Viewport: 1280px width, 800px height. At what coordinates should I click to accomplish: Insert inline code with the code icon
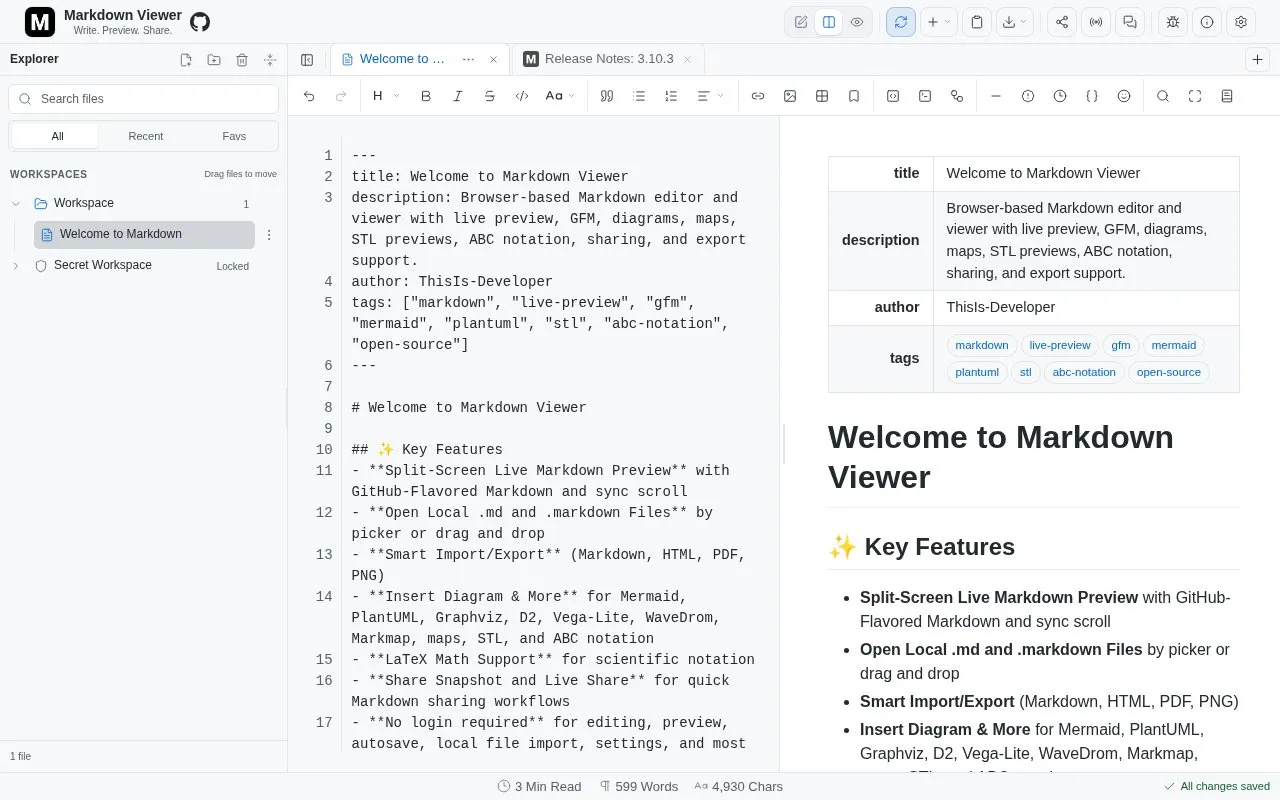tap(522, 96)
